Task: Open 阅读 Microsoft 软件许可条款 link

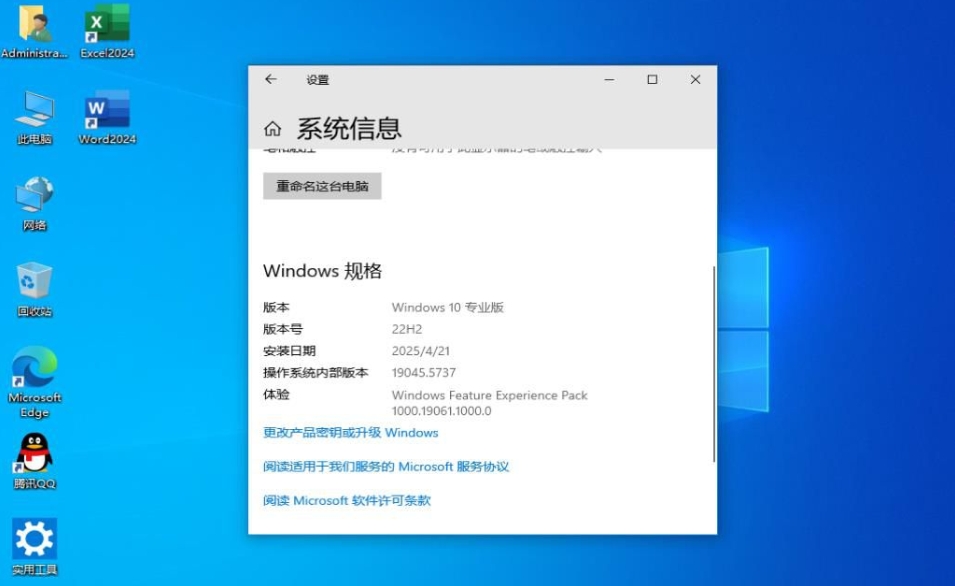Action: click(x=346, y=500)
